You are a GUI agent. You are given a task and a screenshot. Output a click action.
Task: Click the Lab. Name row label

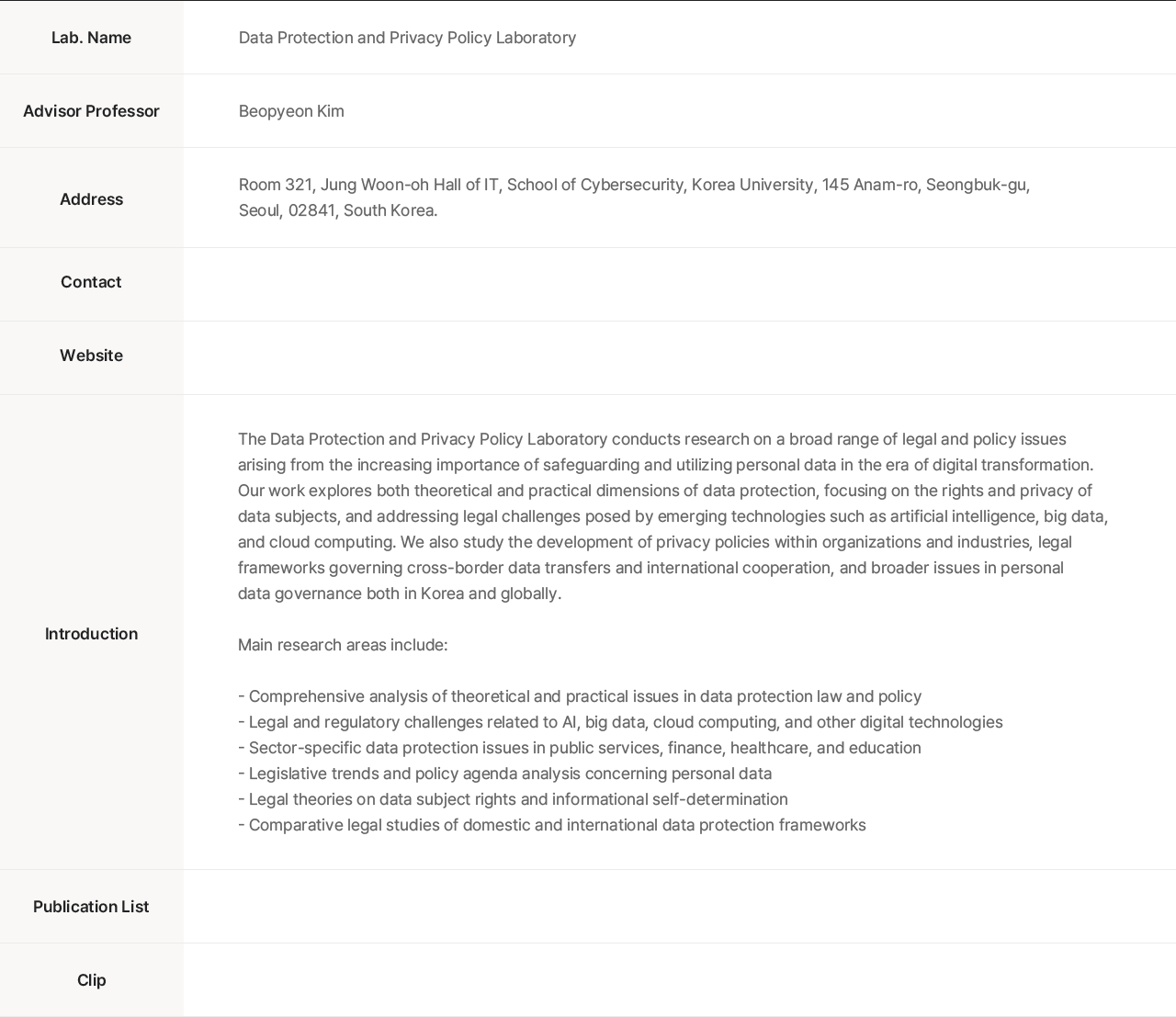pos(91,38)
